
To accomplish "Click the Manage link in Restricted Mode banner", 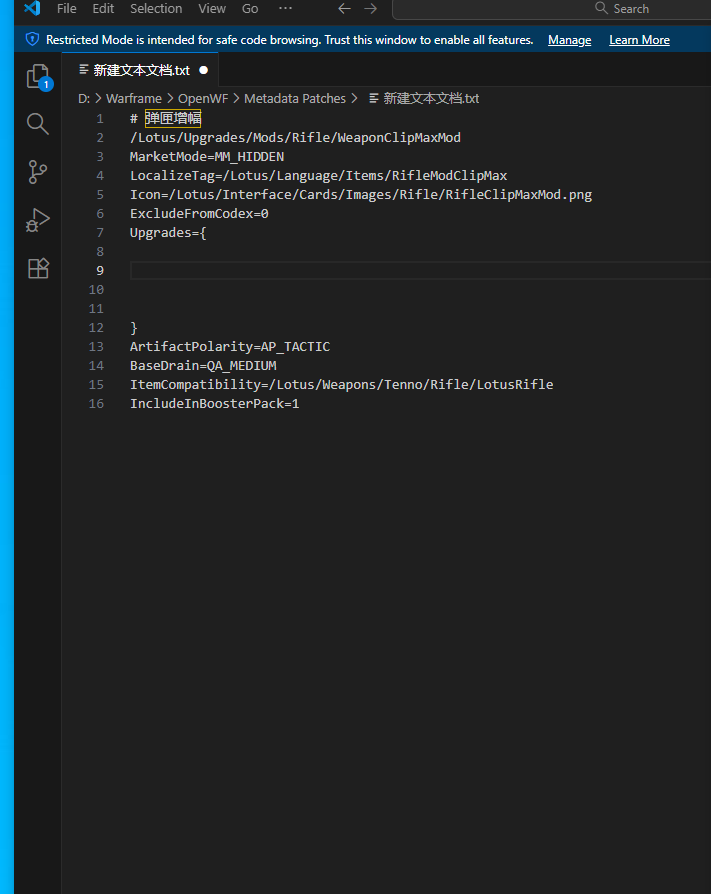I will point(569,40).
